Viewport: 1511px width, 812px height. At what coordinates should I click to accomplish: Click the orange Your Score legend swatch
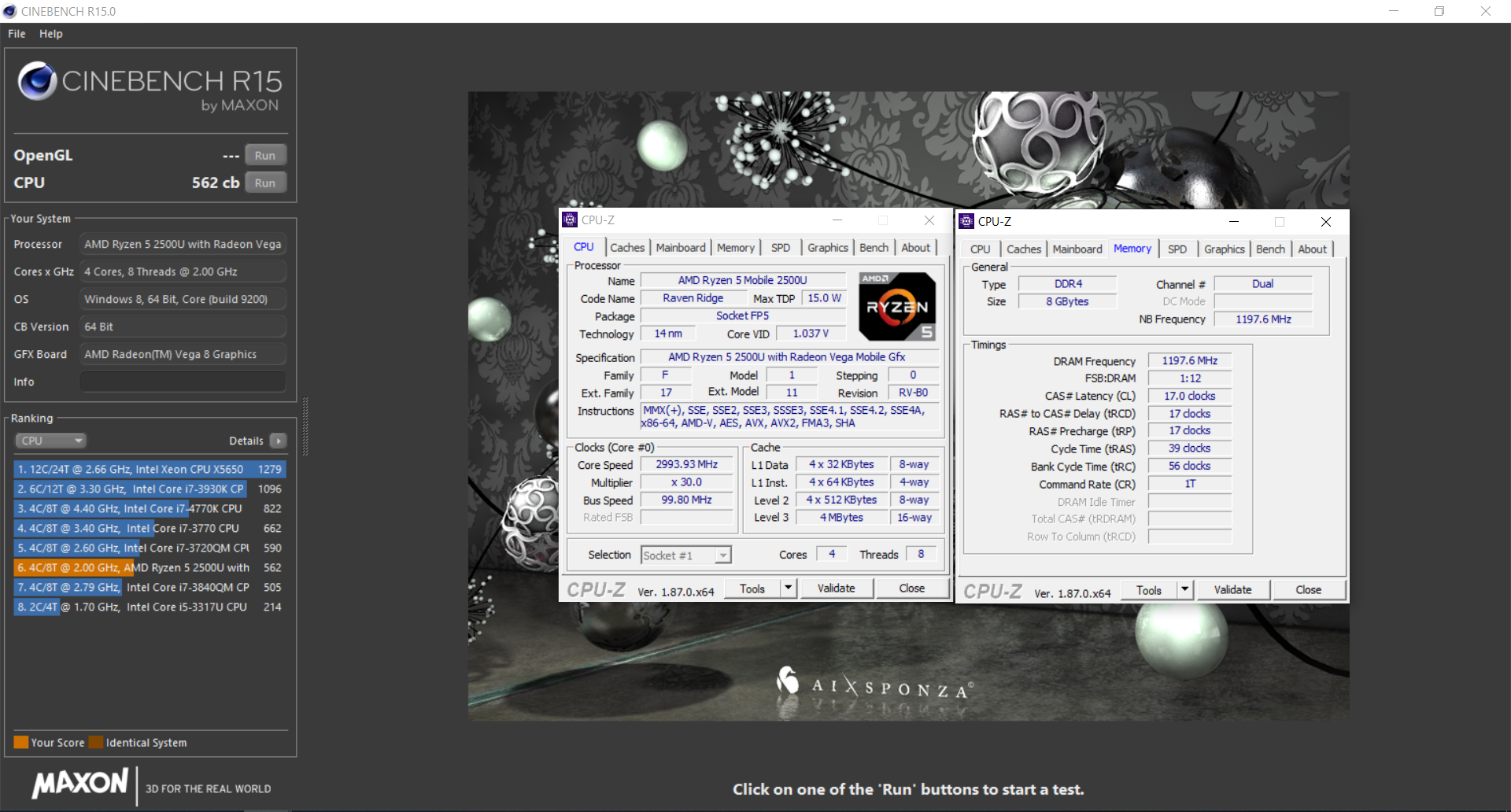[x=21, y=742]
